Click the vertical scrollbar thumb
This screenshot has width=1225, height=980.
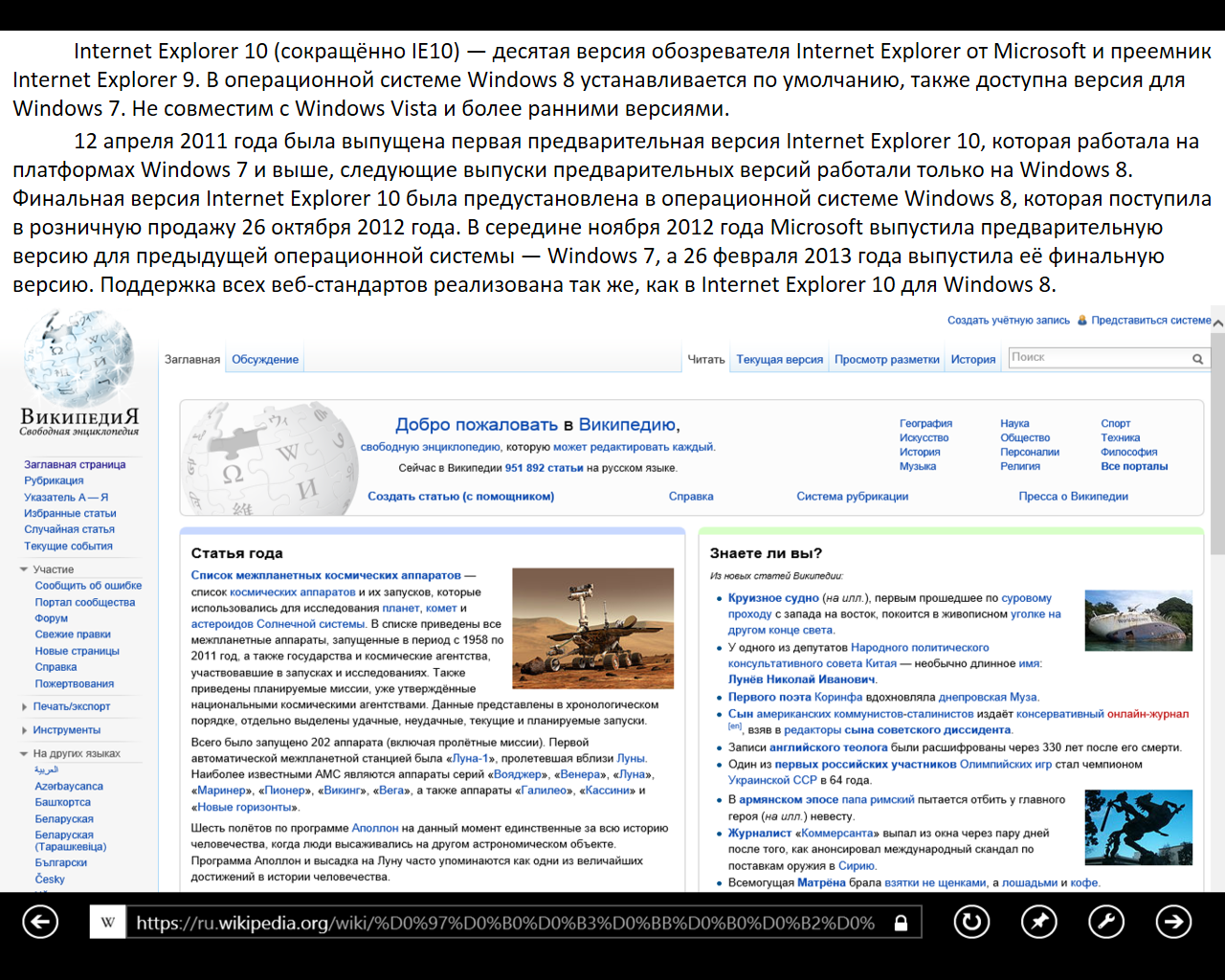1217,443
